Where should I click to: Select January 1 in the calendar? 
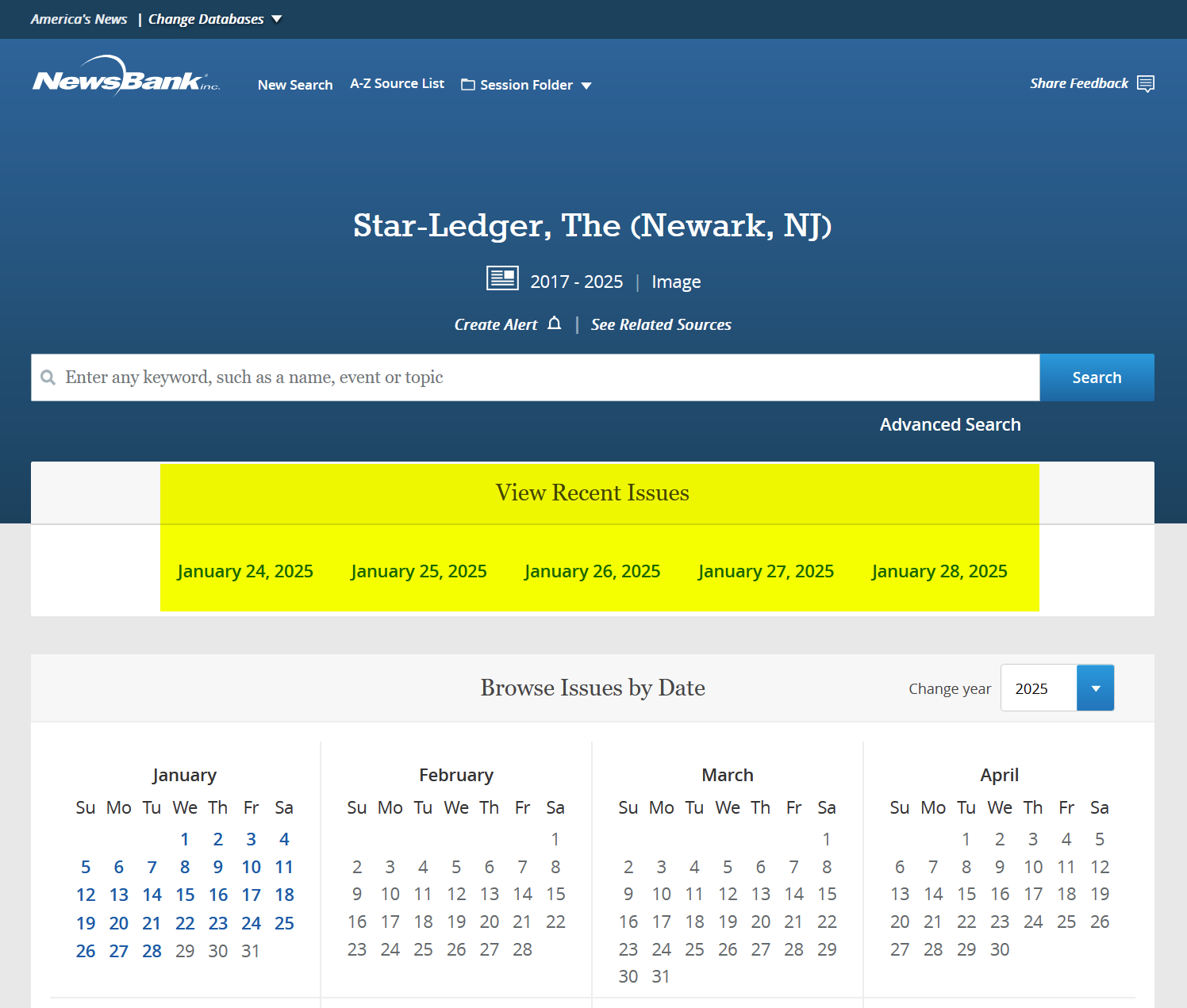[x=185, y=839]
